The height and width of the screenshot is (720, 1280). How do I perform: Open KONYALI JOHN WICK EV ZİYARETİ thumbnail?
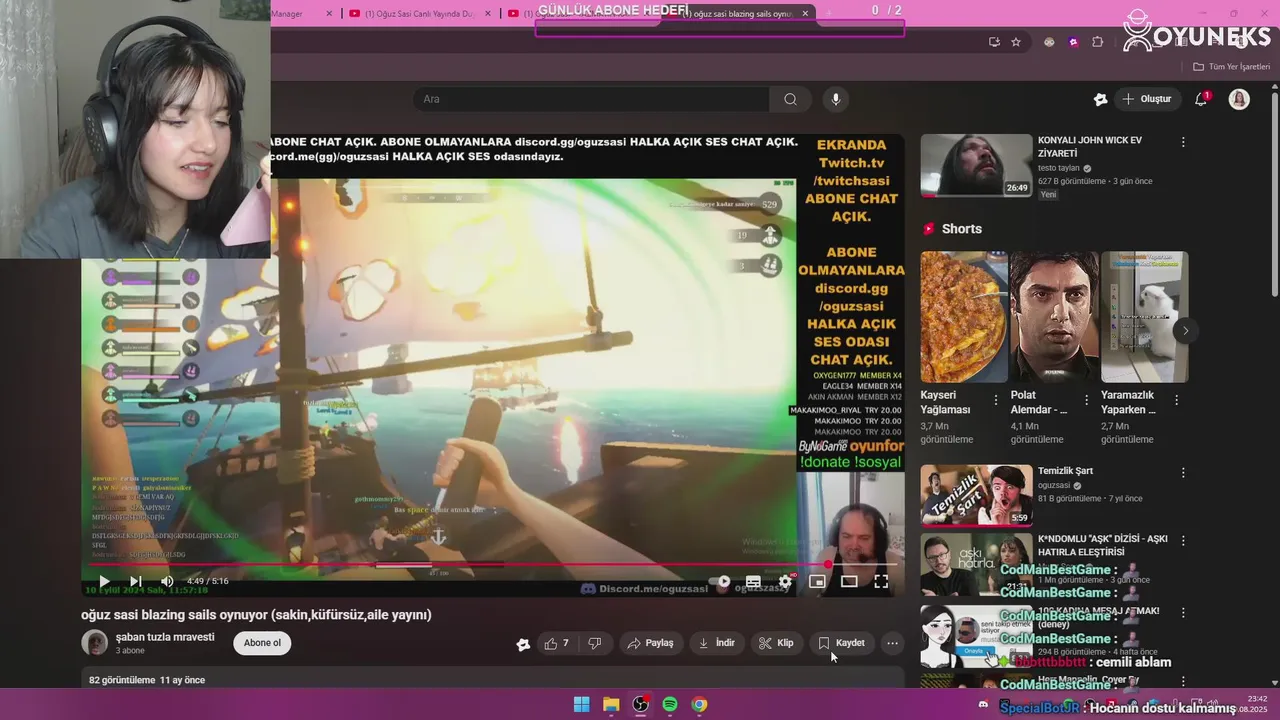click(x=976, y=165)
